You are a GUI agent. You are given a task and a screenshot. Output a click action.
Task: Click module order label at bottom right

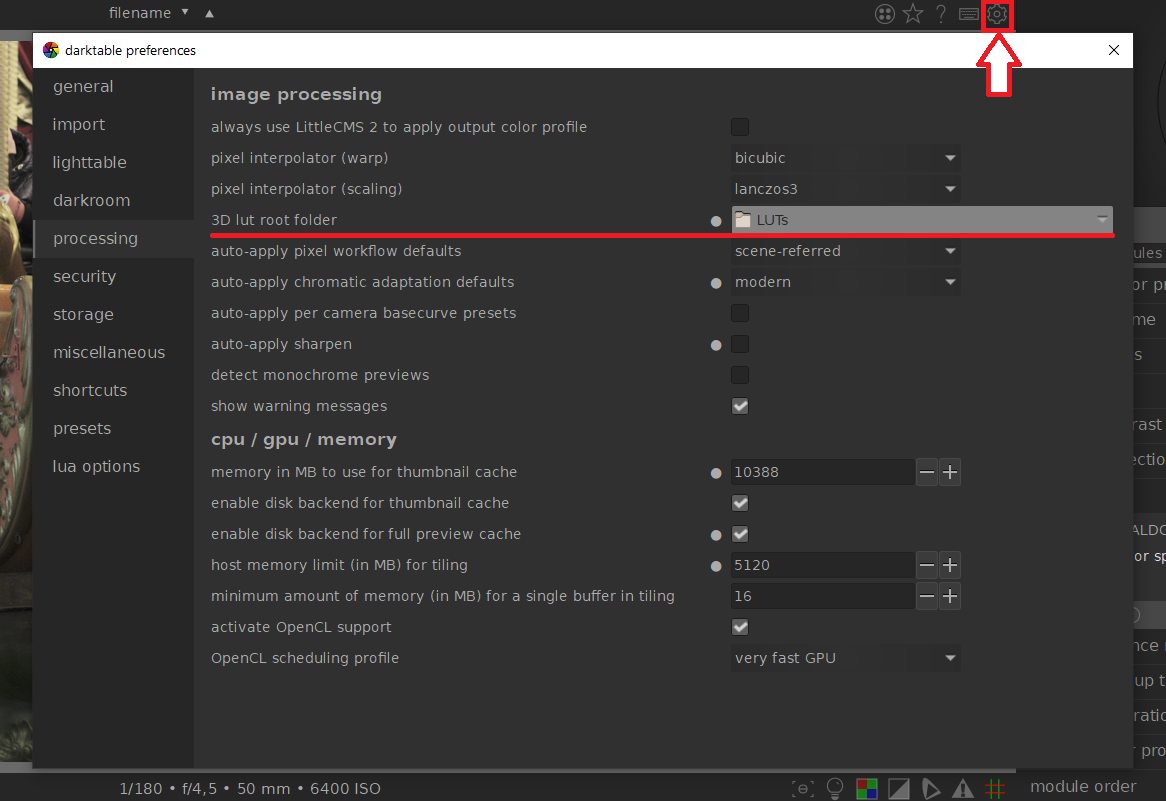tap(1083, 786)
